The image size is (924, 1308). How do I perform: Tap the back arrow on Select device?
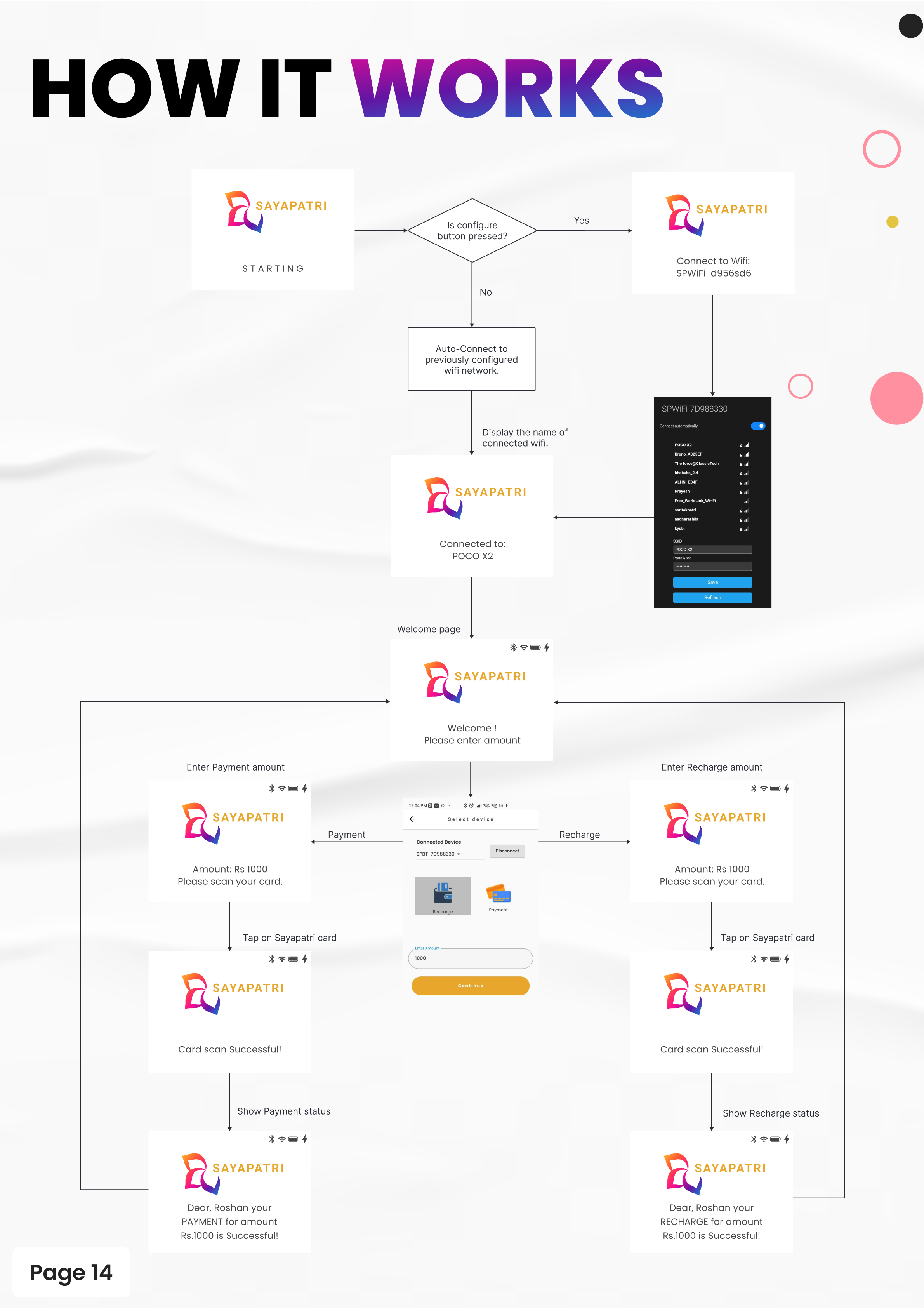[x=412, y=819]
